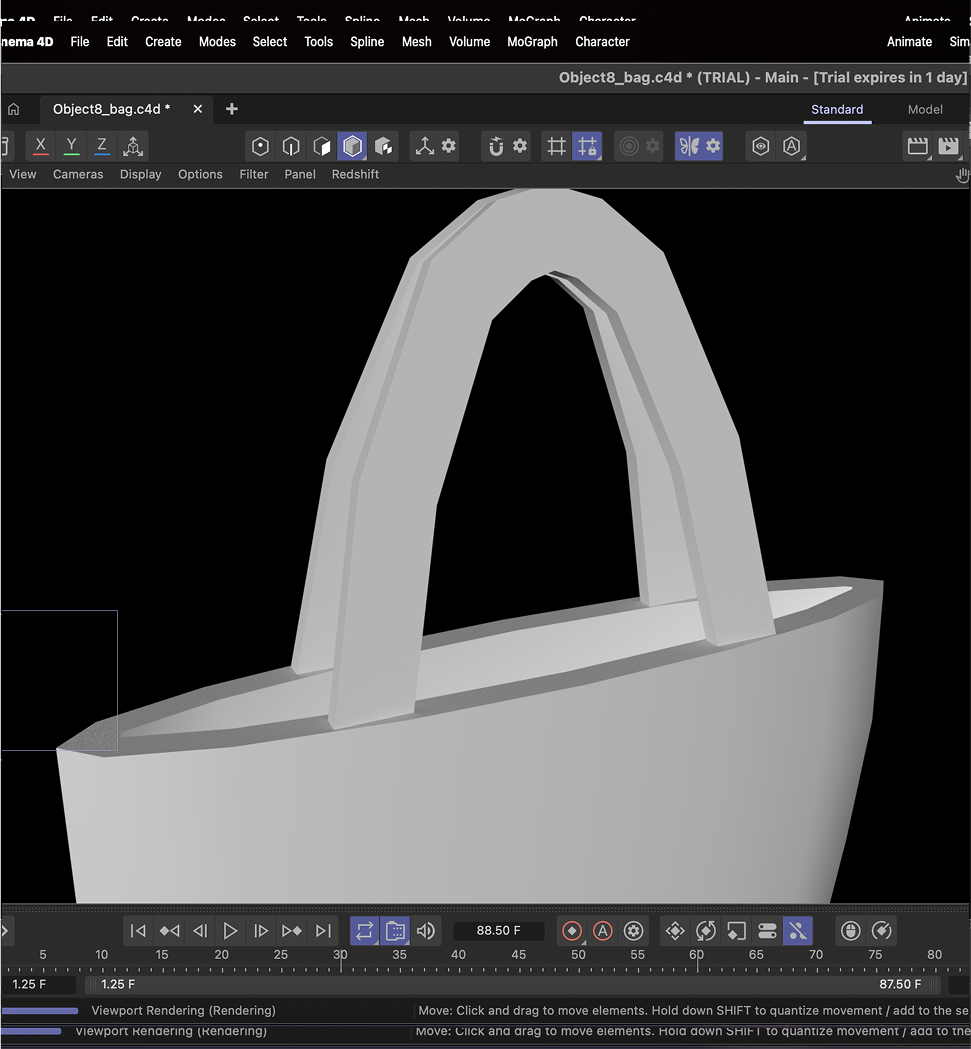The image size is (971, 1049).
Task: Jump to the last frame of the timeline
Action: [323, 931]
